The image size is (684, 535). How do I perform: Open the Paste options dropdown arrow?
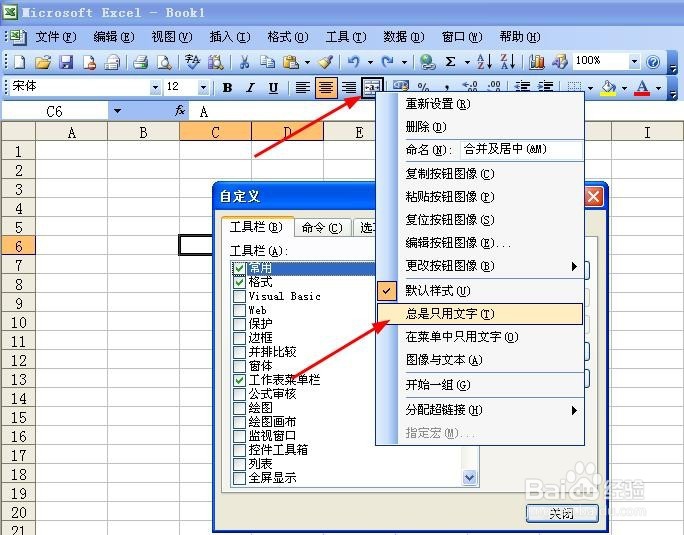tap(308, 62)
